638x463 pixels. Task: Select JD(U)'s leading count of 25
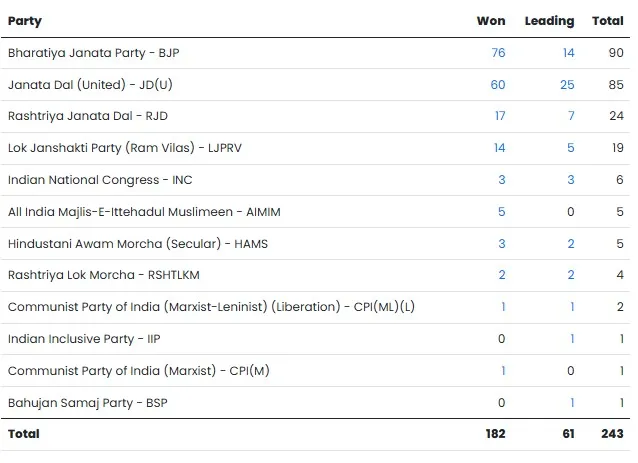point(567,85)
